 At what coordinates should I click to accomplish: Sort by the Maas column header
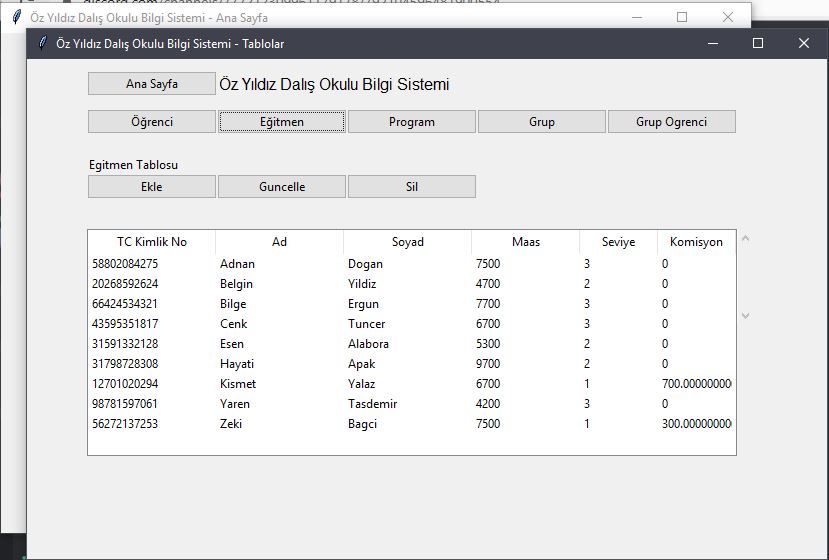pos(526,242)
